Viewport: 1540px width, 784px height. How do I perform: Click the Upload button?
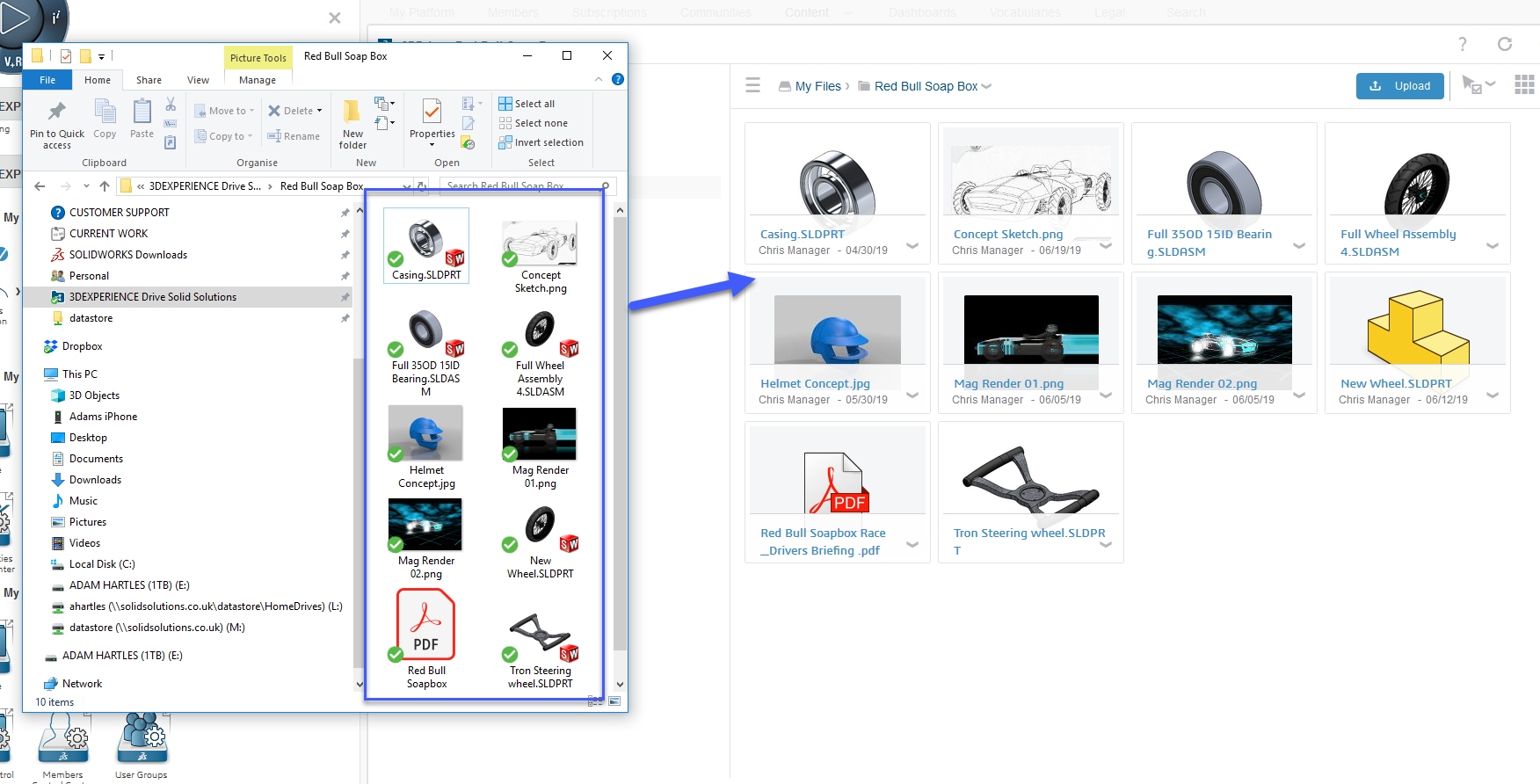[1399, 86]
